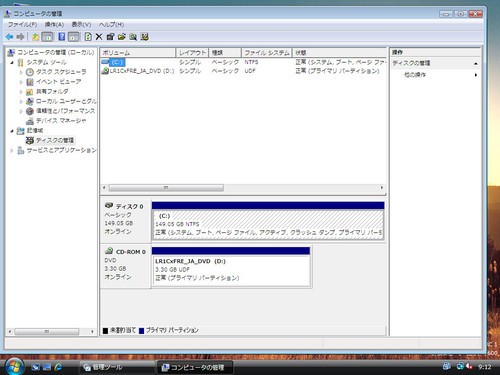Open the blue Help question mark icon

click(62, 37)
